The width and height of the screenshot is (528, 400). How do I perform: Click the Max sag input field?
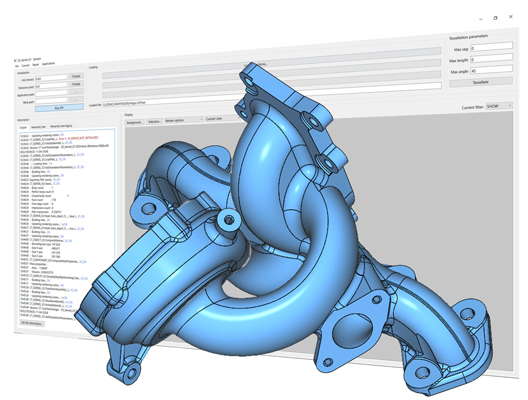coord(491,47)
